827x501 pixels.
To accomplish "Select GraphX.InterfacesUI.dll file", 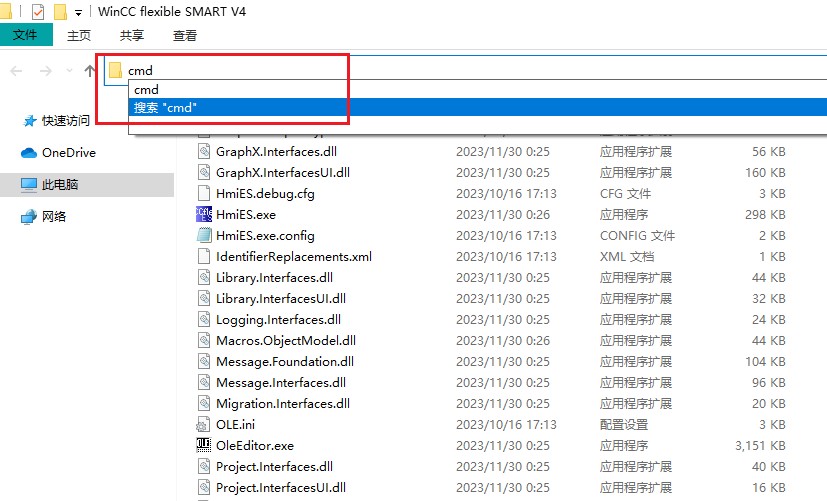I will pos(283,173).
